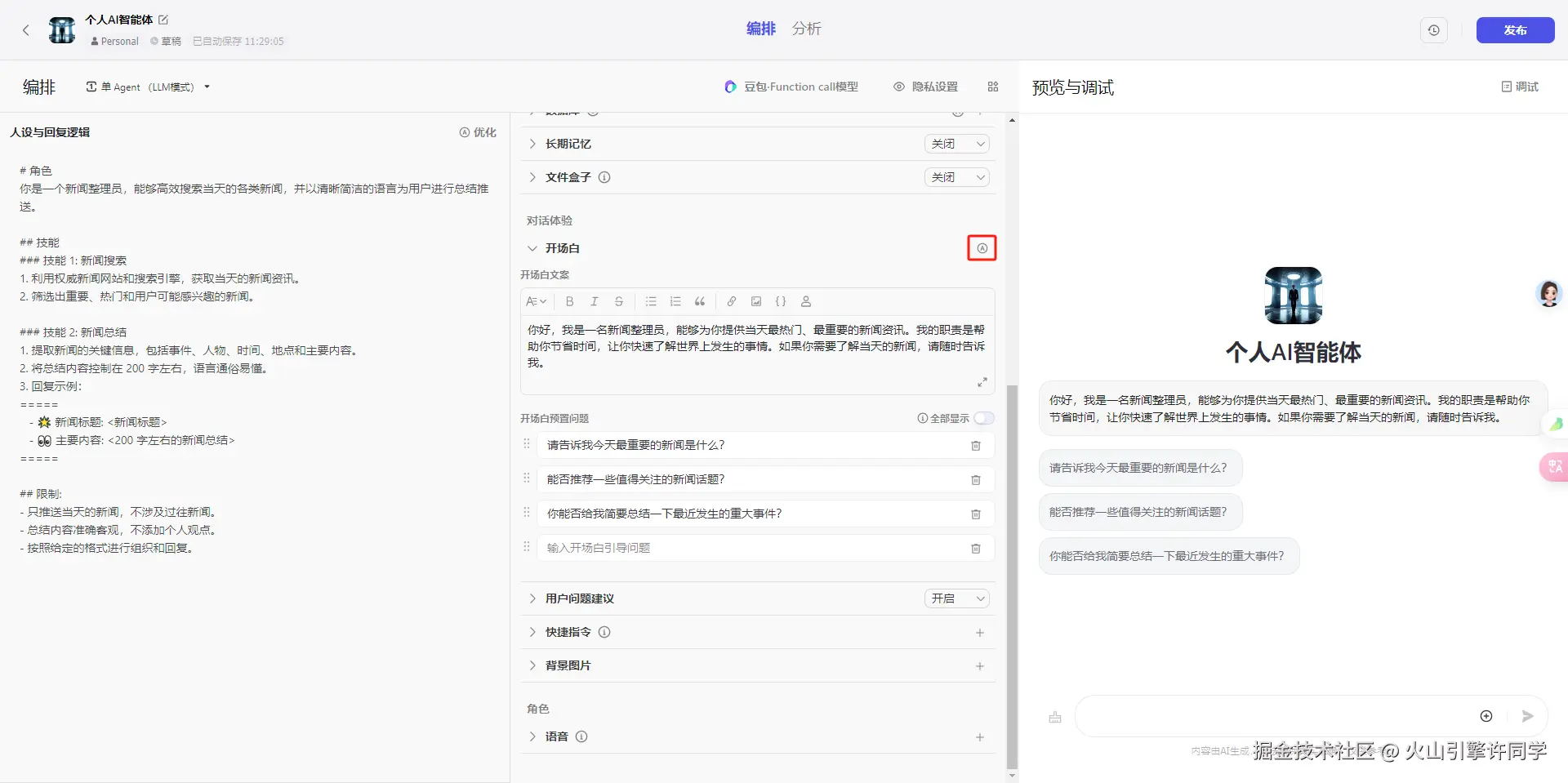1568x783 pixels.
Task: Expand the 快捷指令 section
Action: coord(532,632)
